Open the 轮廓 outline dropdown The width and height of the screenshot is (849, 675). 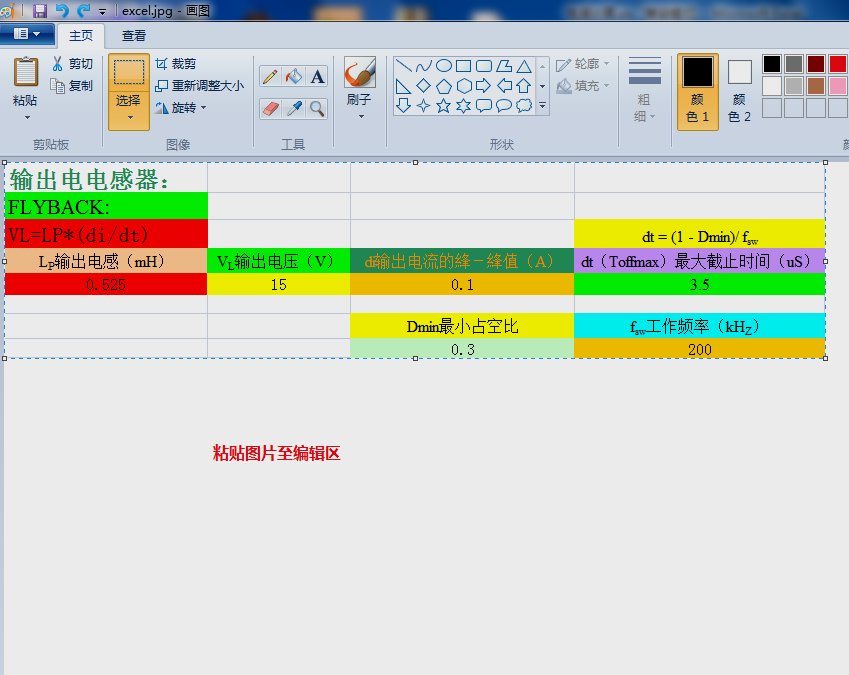(583, 64)
